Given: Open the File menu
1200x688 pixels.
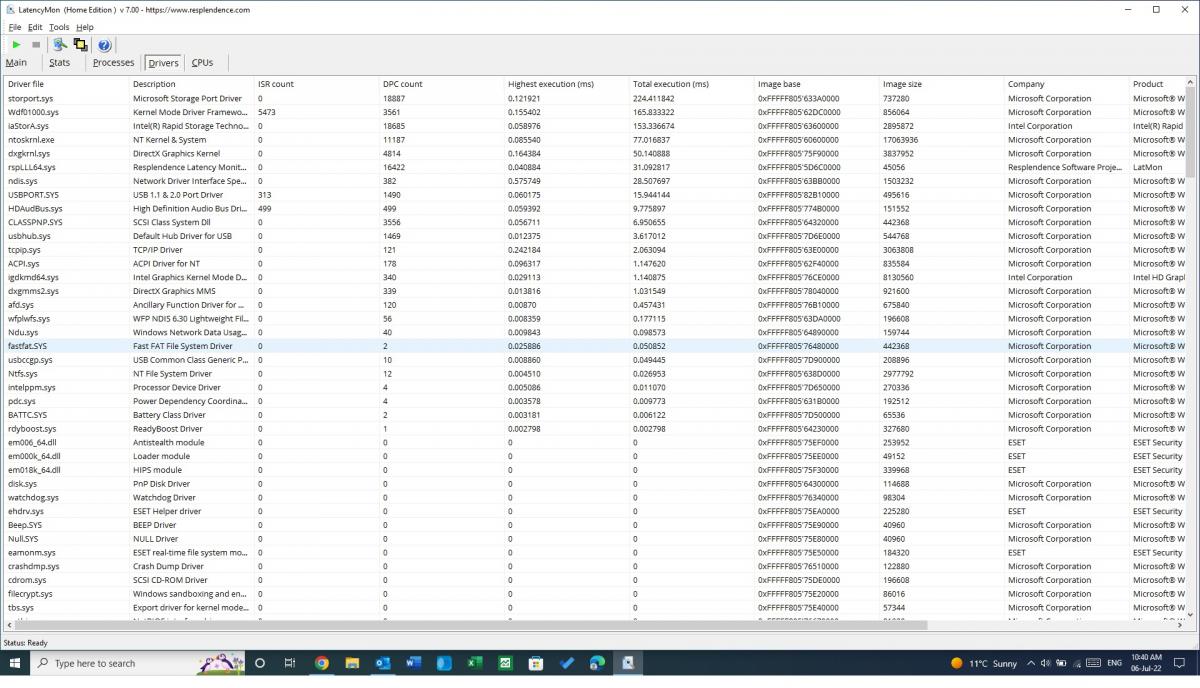Looking at the screenshot, I should coord(15,27).
